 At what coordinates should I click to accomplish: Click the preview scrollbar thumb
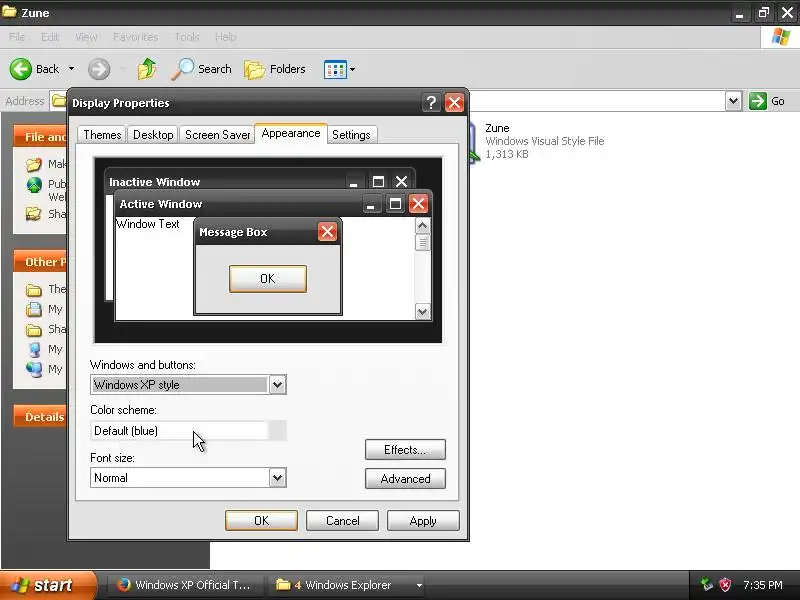coord(422,243)
